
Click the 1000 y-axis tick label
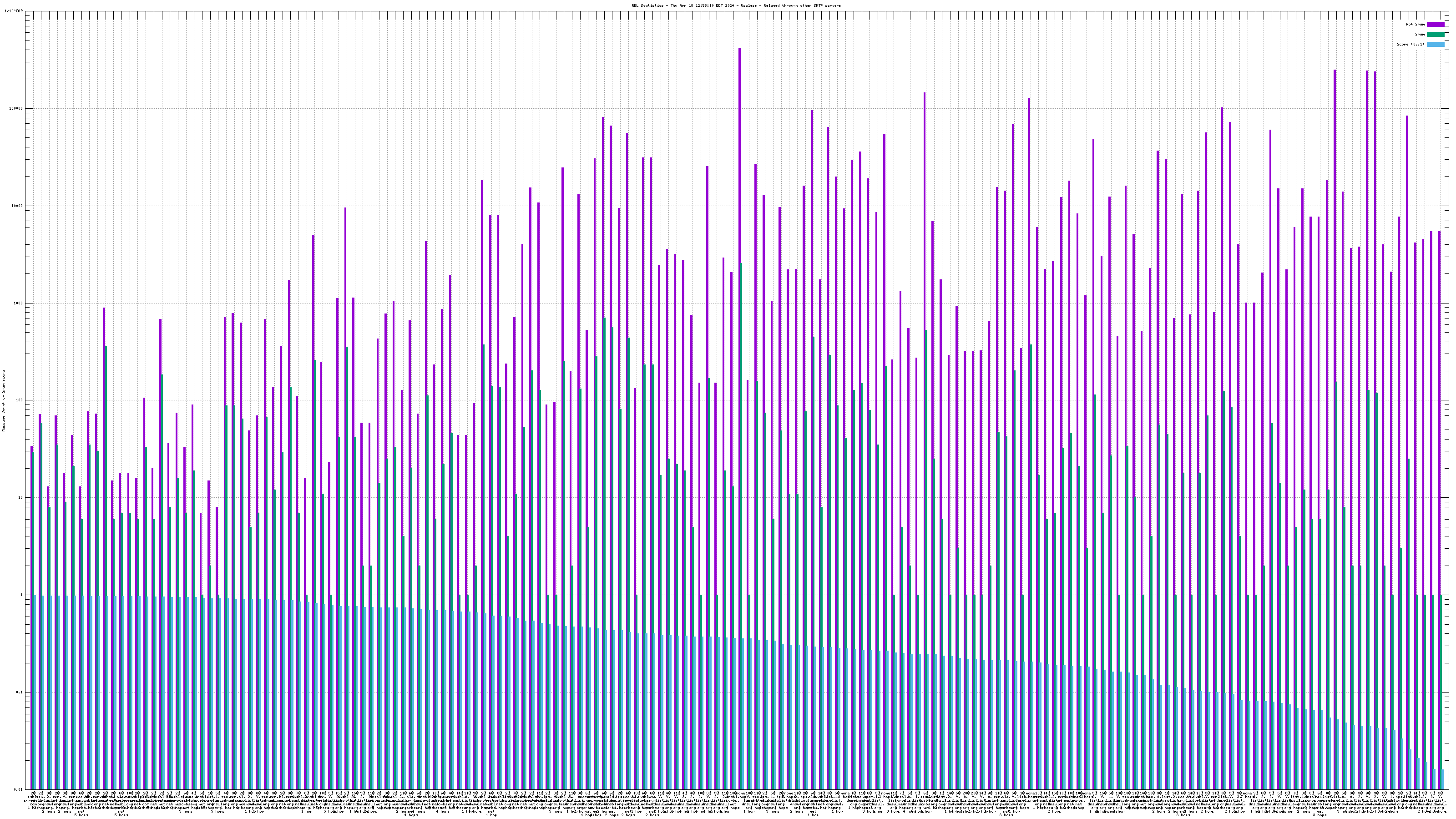[18, 303]
